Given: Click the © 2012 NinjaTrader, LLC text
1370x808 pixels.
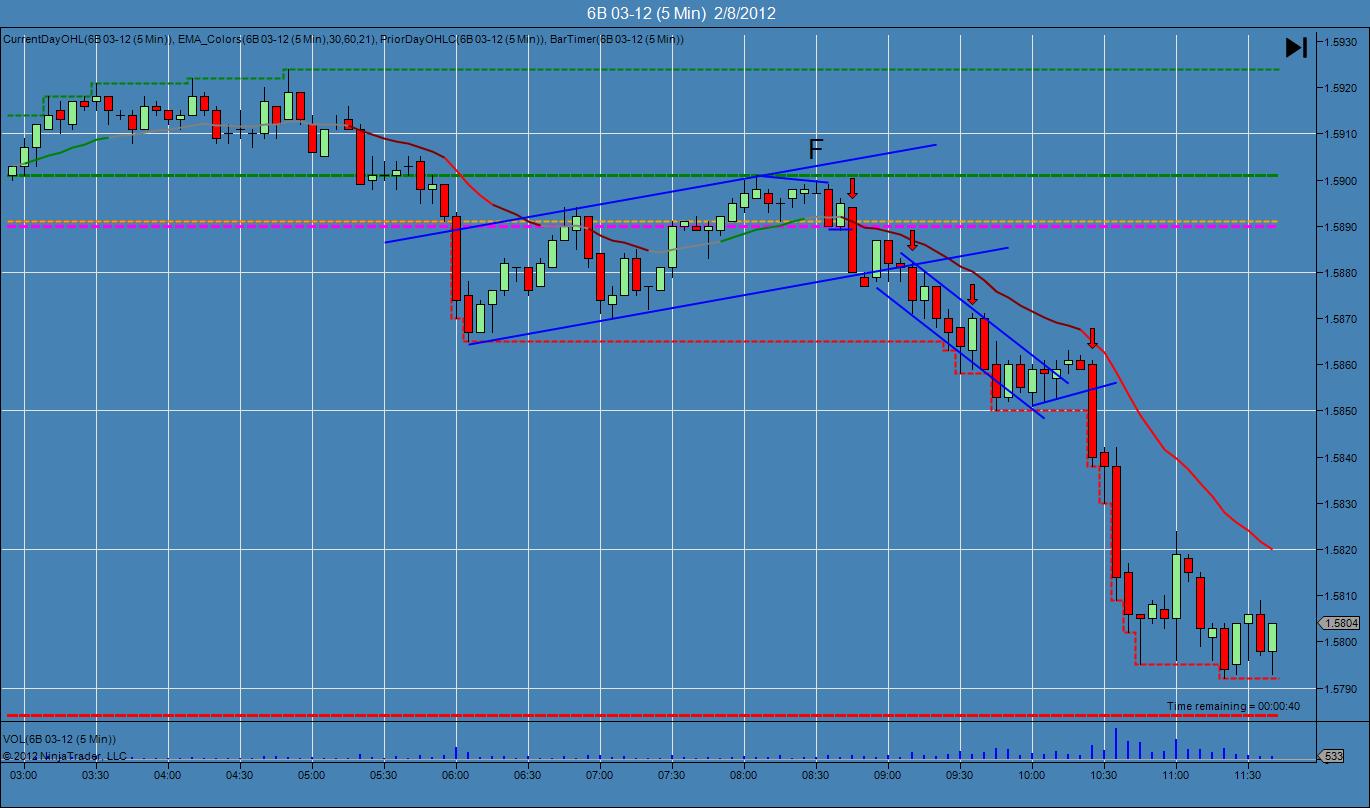Looking at the screenshot, I should coord(65,756).
